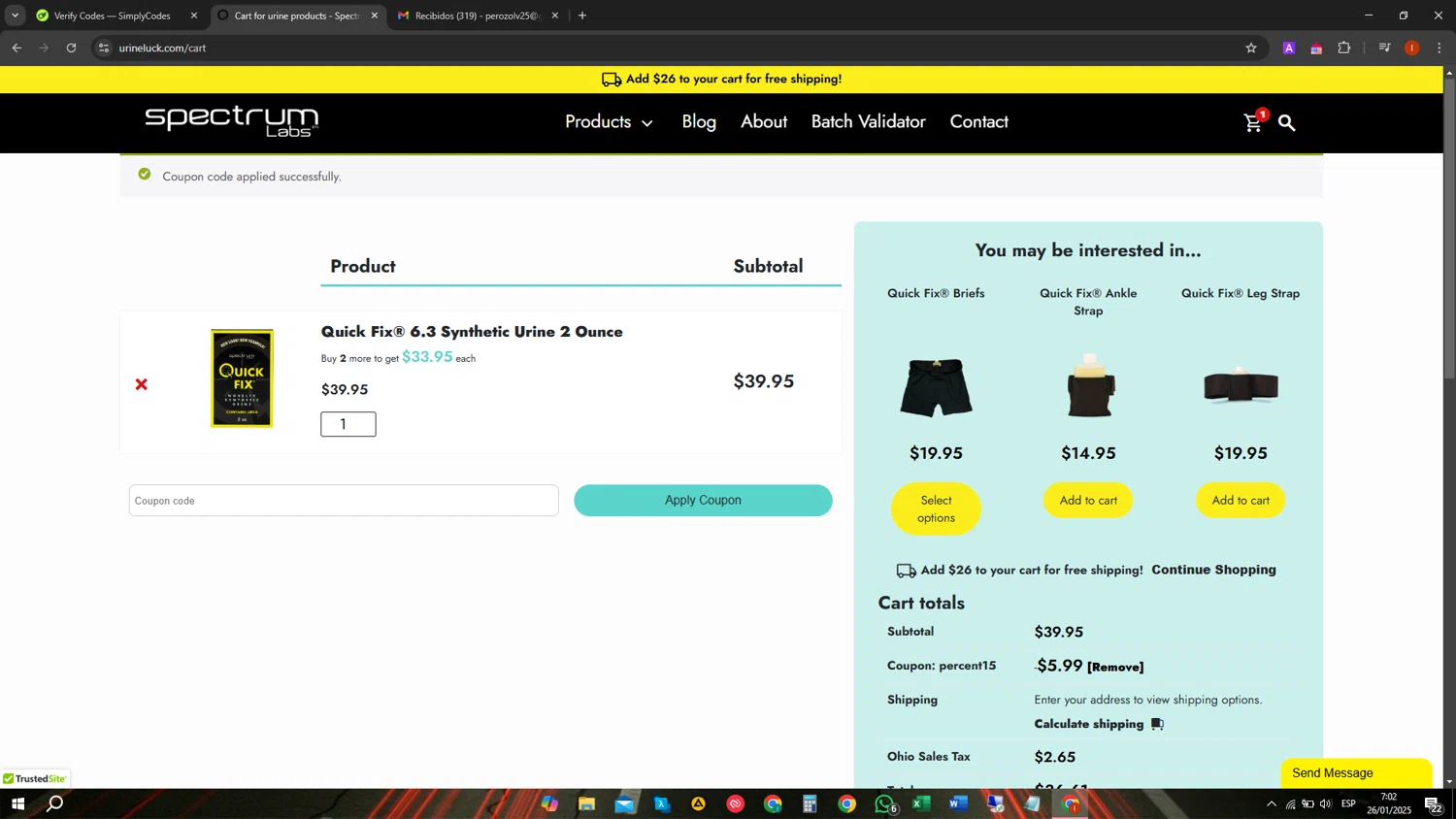Switch to Recibidos (319) Gmail tab
This screenshot has height=819, width=1456.
(x=478, y=16)
